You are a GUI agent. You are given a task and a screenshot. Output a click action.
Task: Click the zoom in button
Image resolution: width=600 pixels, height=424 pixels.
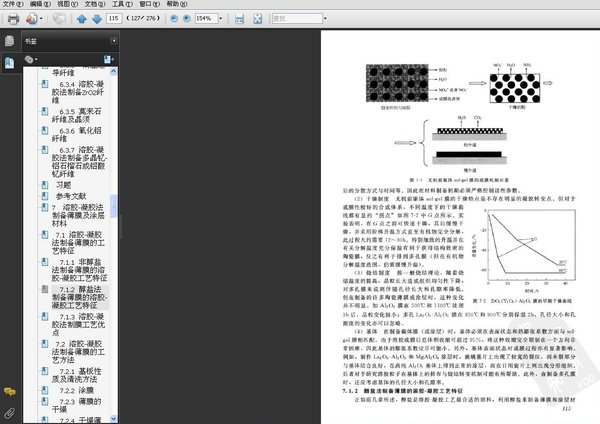(x=187, y=18)
